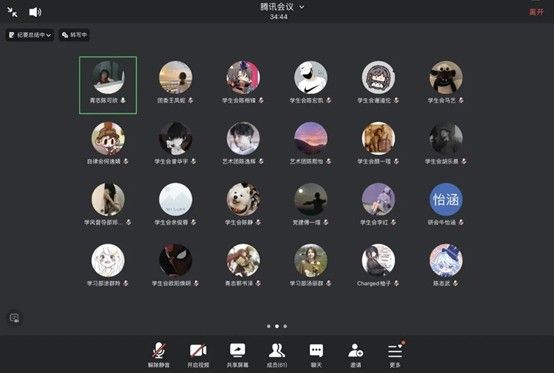
Task: Click the transcribing status button
Action: [74, 35]
